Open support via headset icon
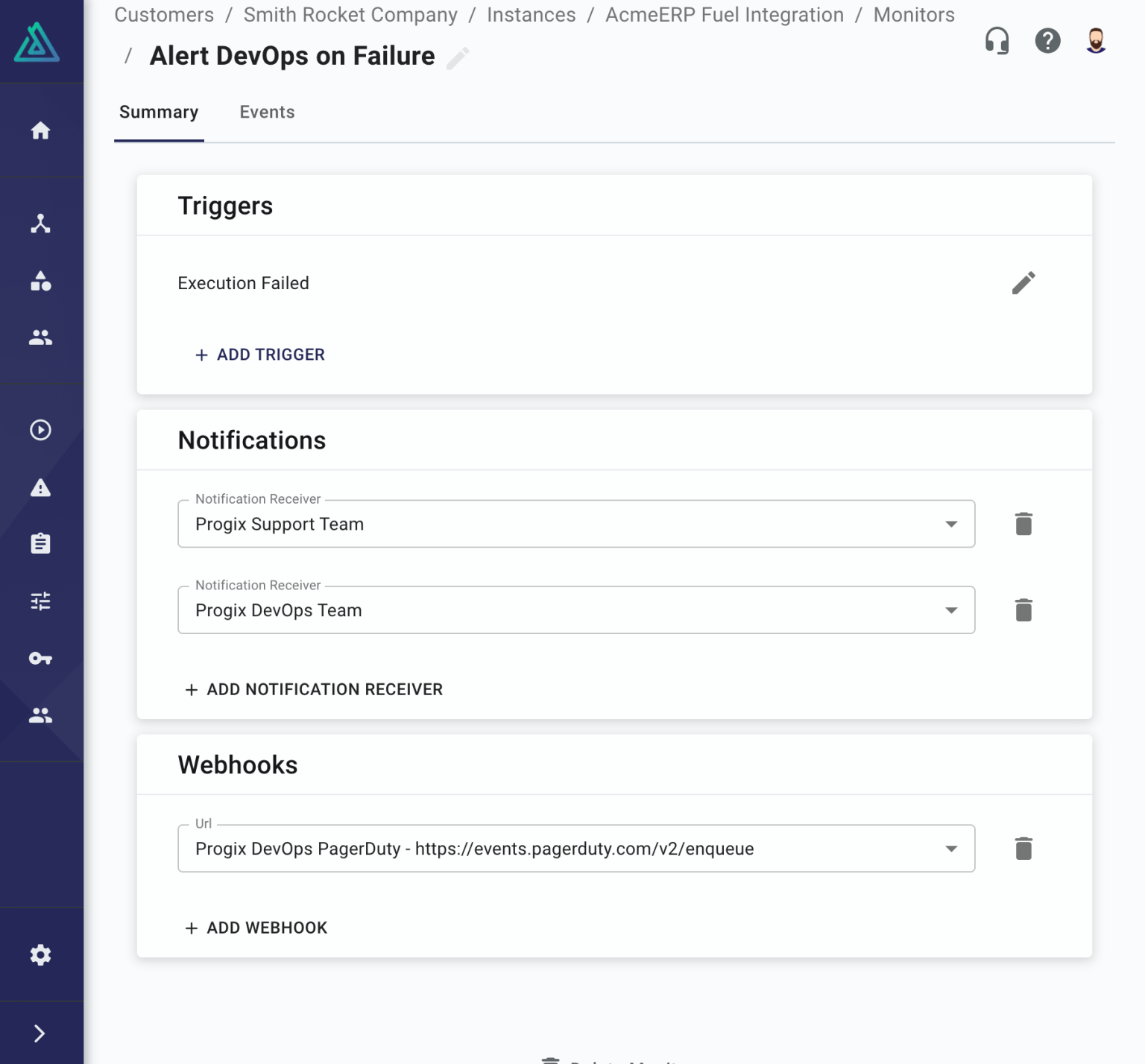1145x1064 pixels. click(x=997, y=41)
